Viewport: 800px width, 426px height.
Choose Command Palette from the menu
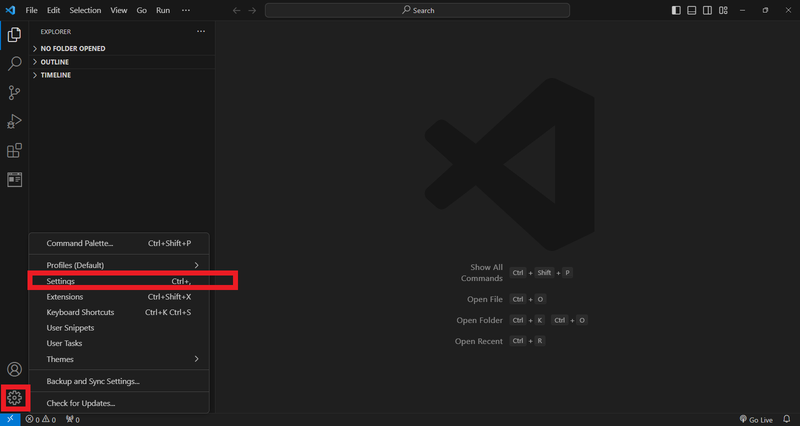coord(119,243)
